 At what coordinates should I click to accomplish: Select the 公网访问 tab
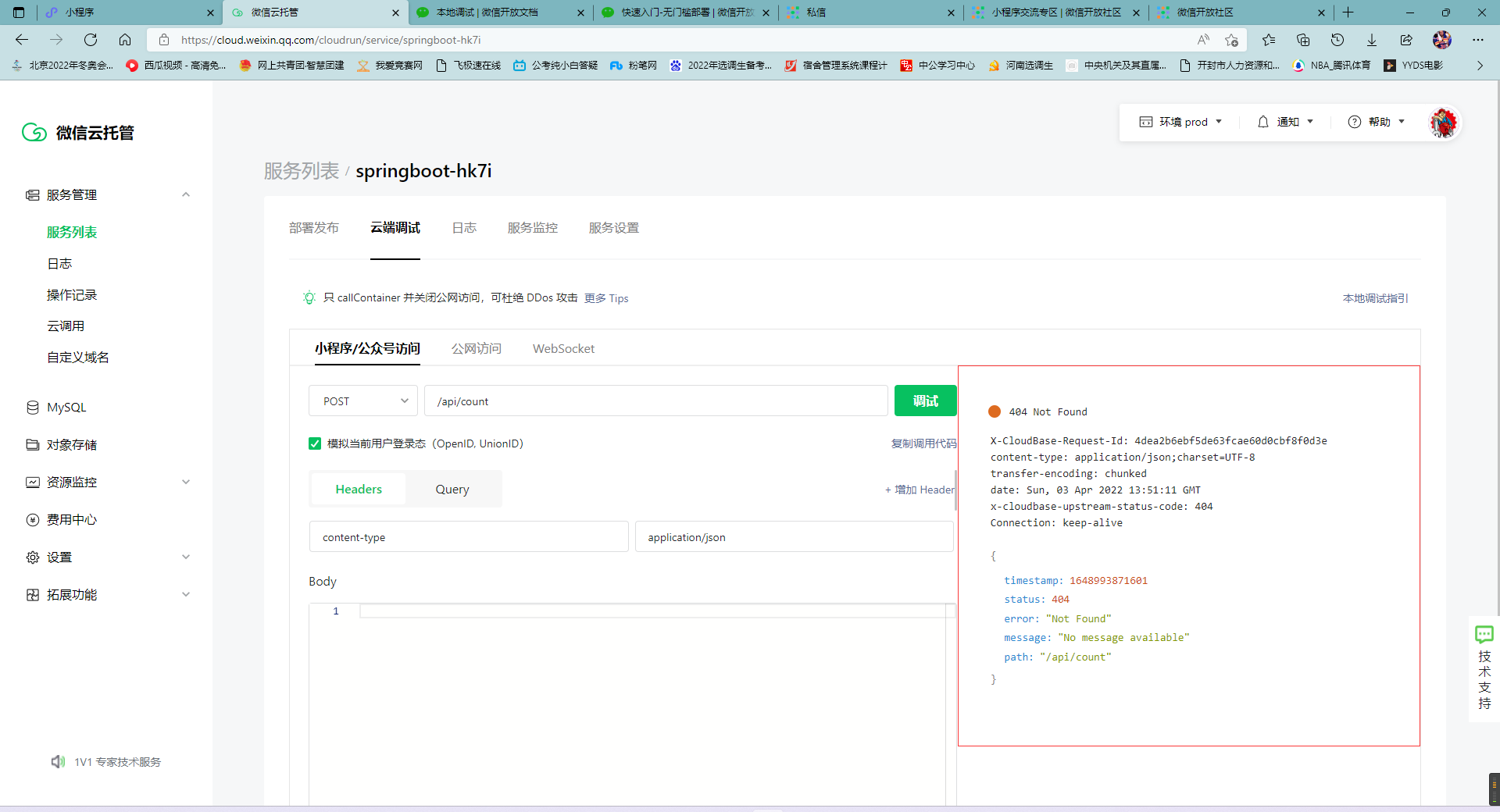coord(477,348)
